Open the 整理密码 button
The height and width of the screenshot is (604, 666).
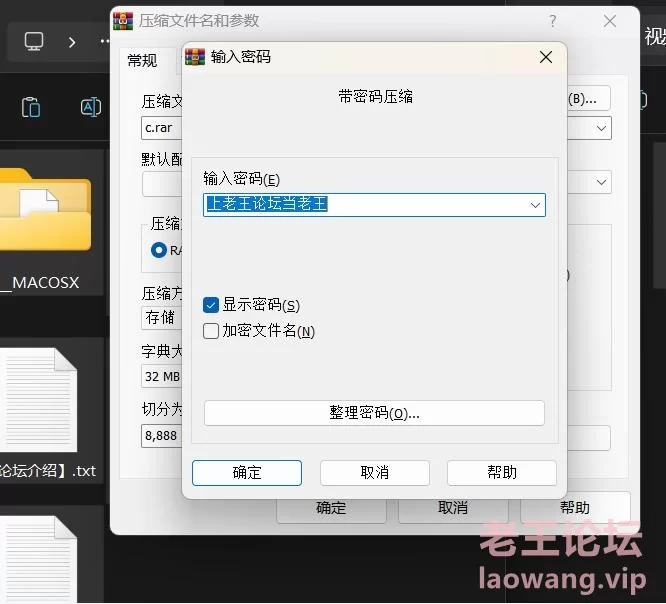(374, 413)
